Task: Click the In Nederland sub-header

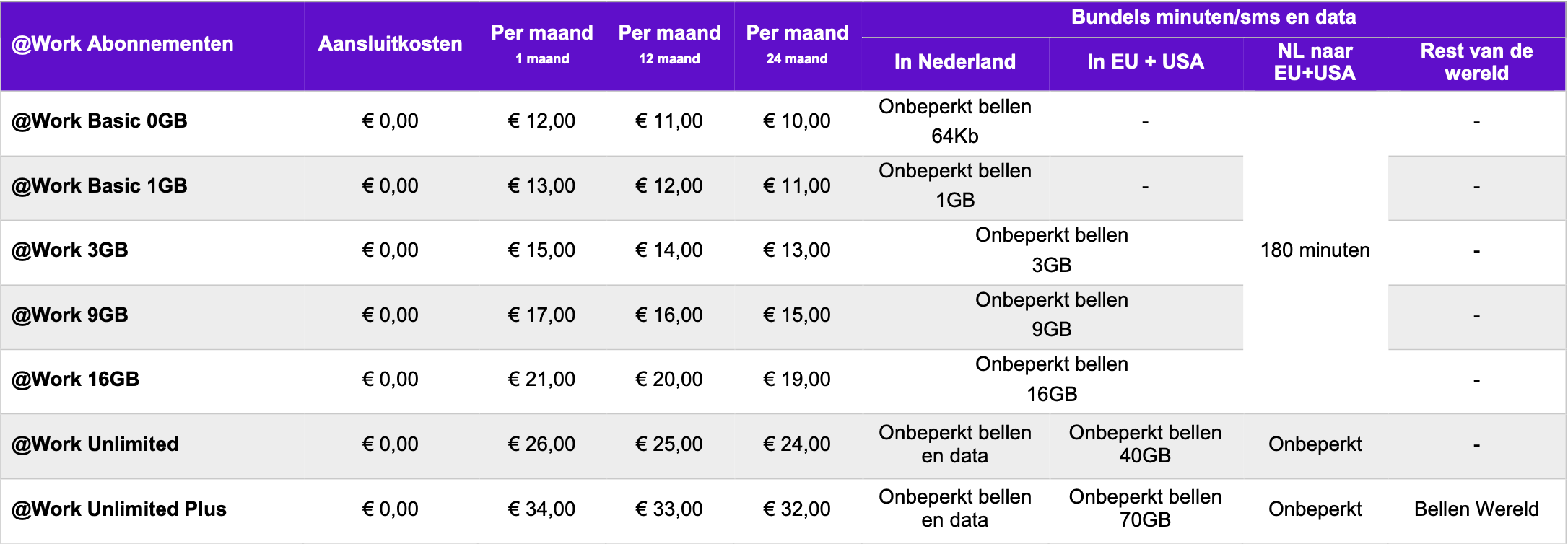Action: 954,62
